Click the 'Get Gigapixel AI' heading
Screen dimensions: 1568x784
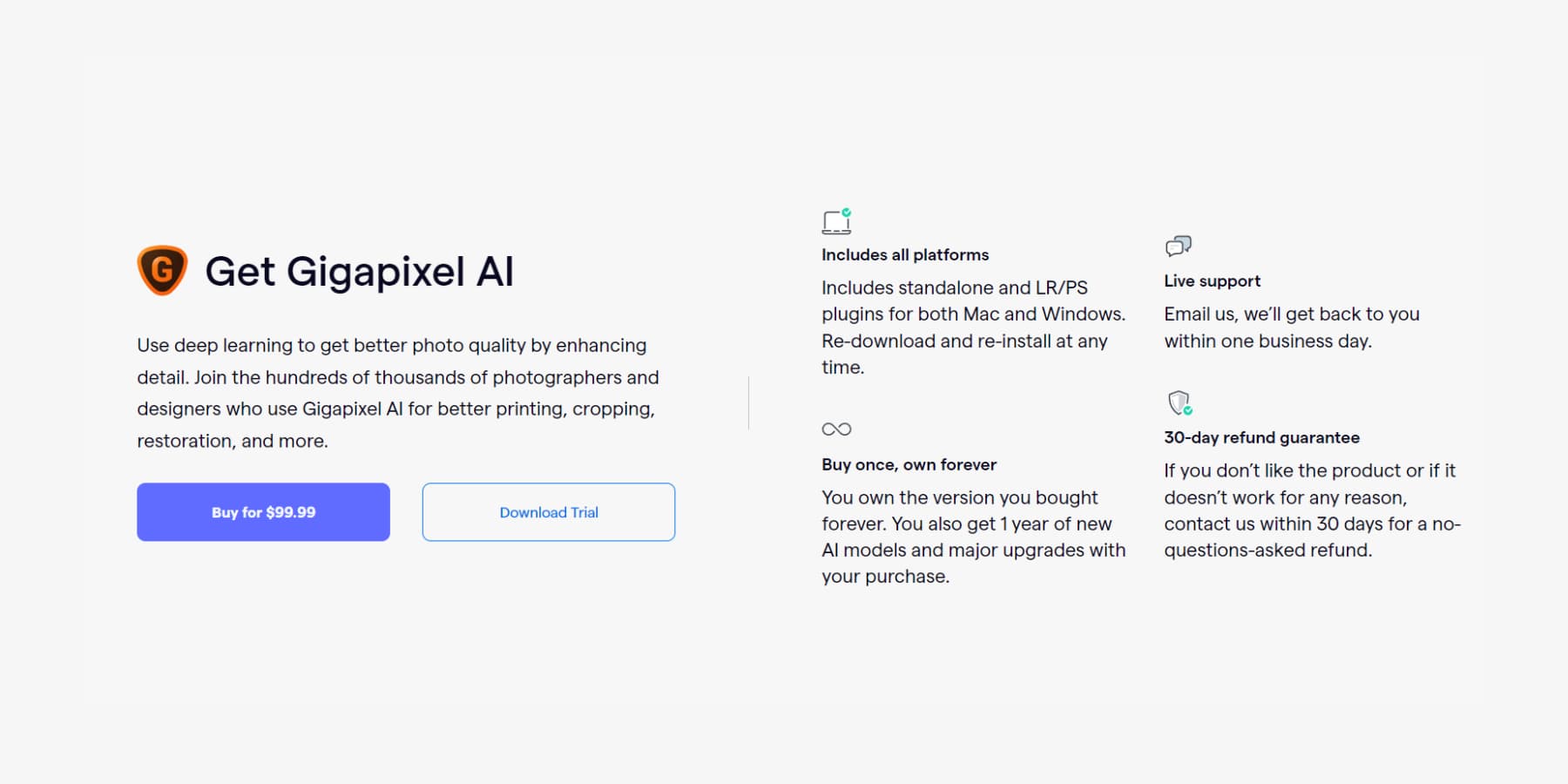click(x=360, y=272)
